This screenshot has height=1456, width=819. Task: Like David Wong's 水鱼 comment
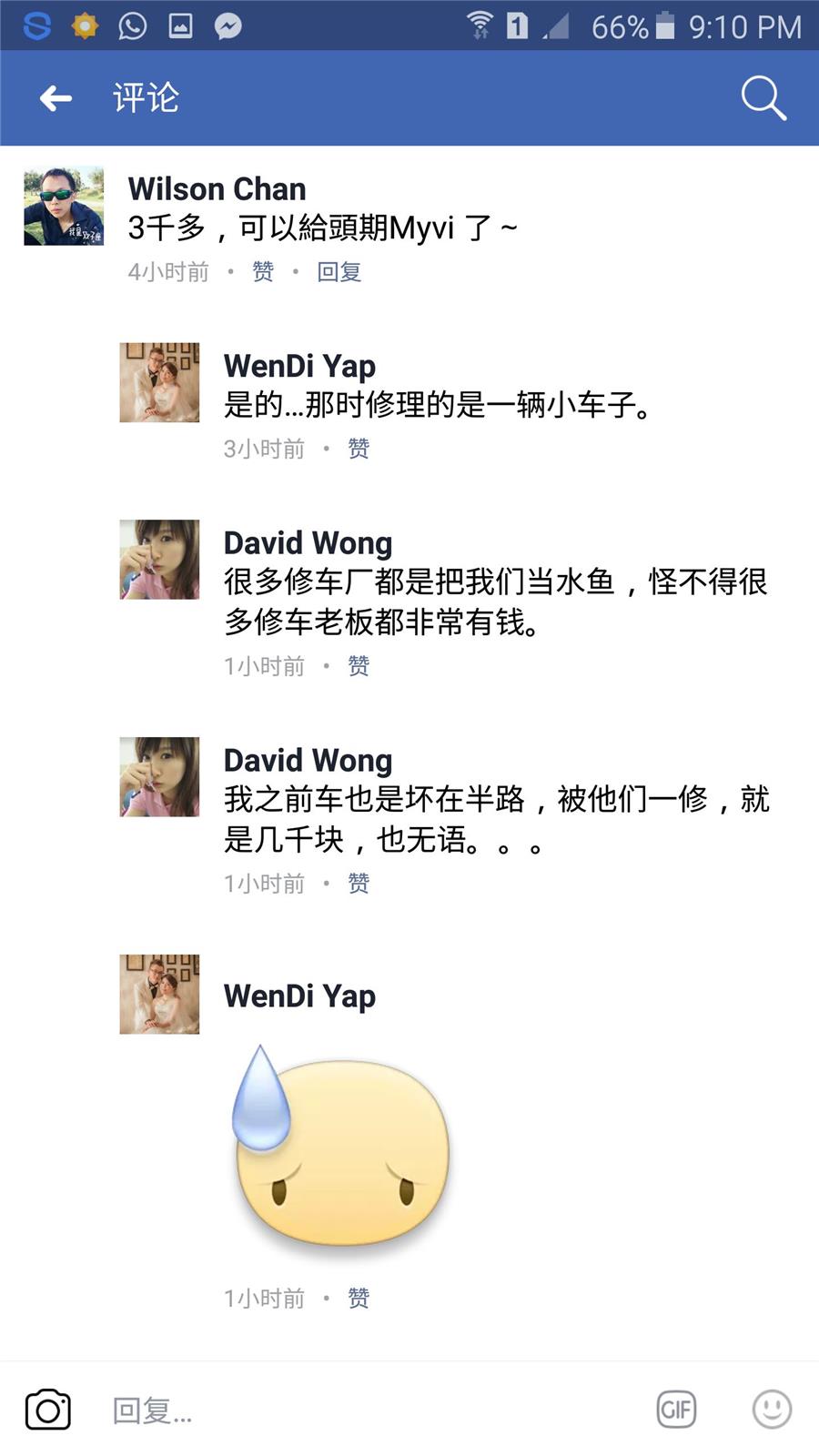359,666
